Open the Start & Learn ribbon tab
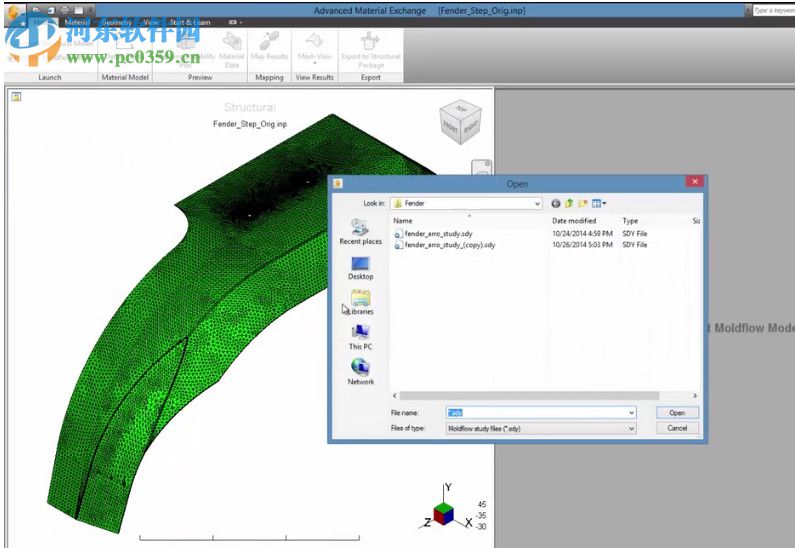Screen dimensions: 795x548 (190, 22)
